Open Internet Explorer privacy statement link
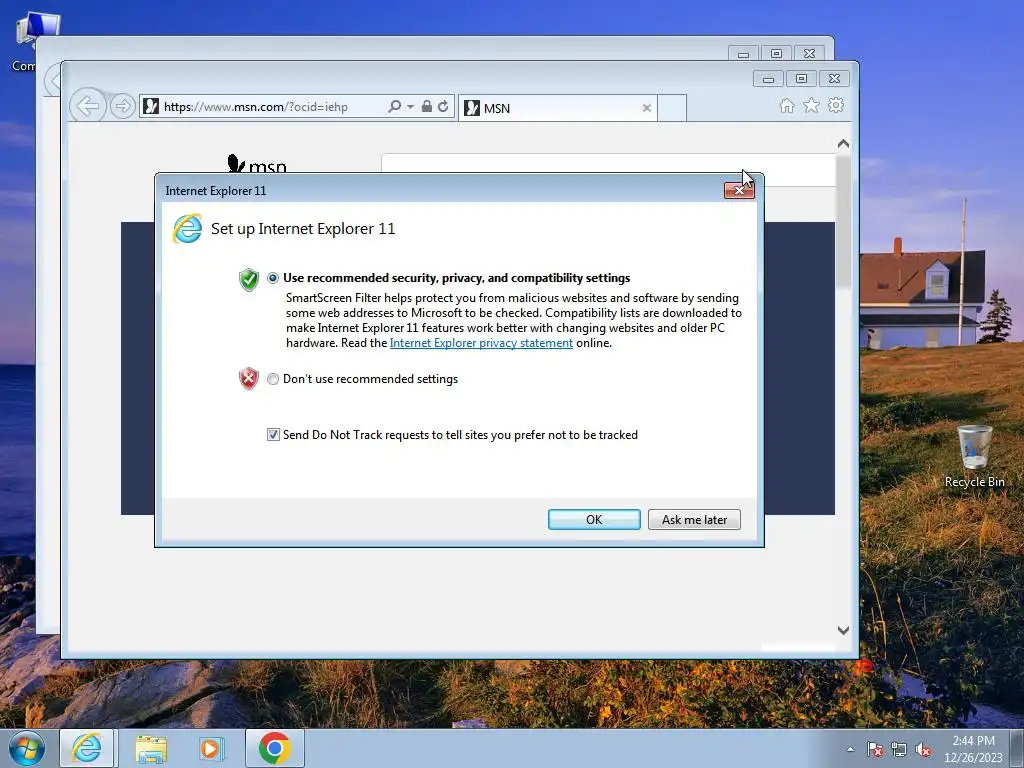The image size is (1024, 768). click(x=481, y=343)
